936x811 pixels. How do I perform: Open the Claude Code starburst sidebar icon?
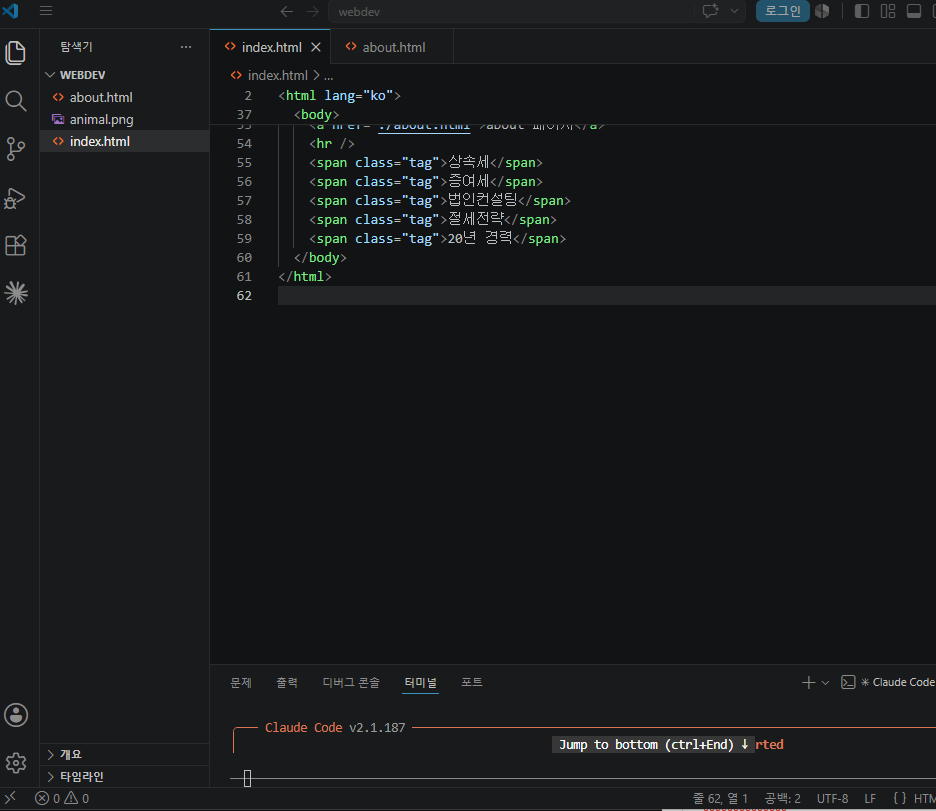pos(16,293)
